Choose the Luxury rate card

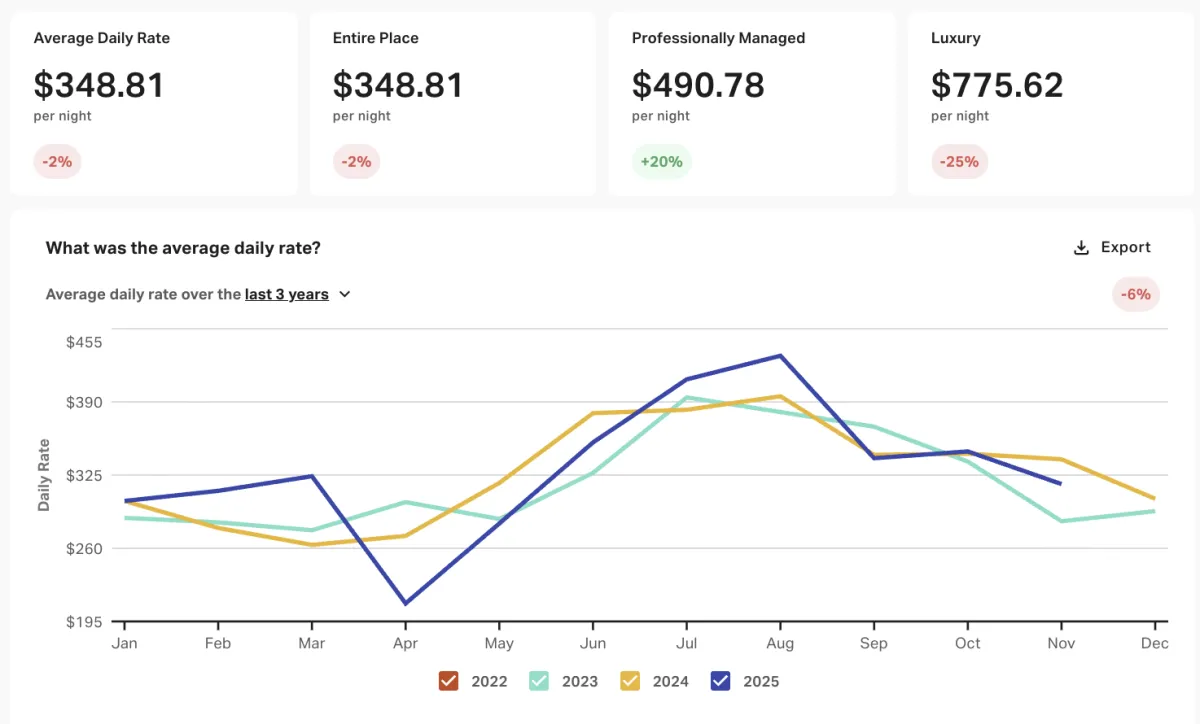pyautogui.click(x=1051, y=103)
